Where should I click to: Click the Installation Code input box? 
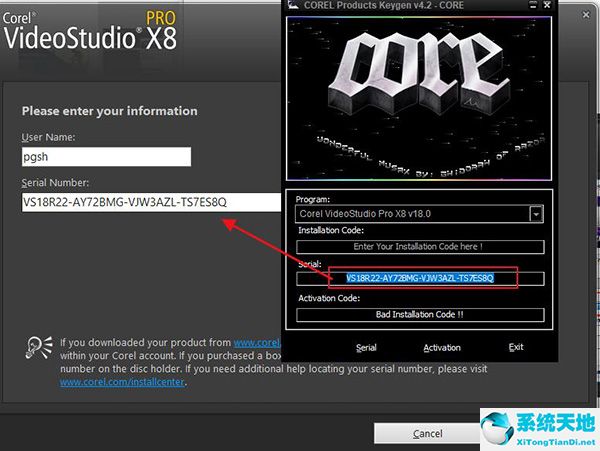(419, 247)
